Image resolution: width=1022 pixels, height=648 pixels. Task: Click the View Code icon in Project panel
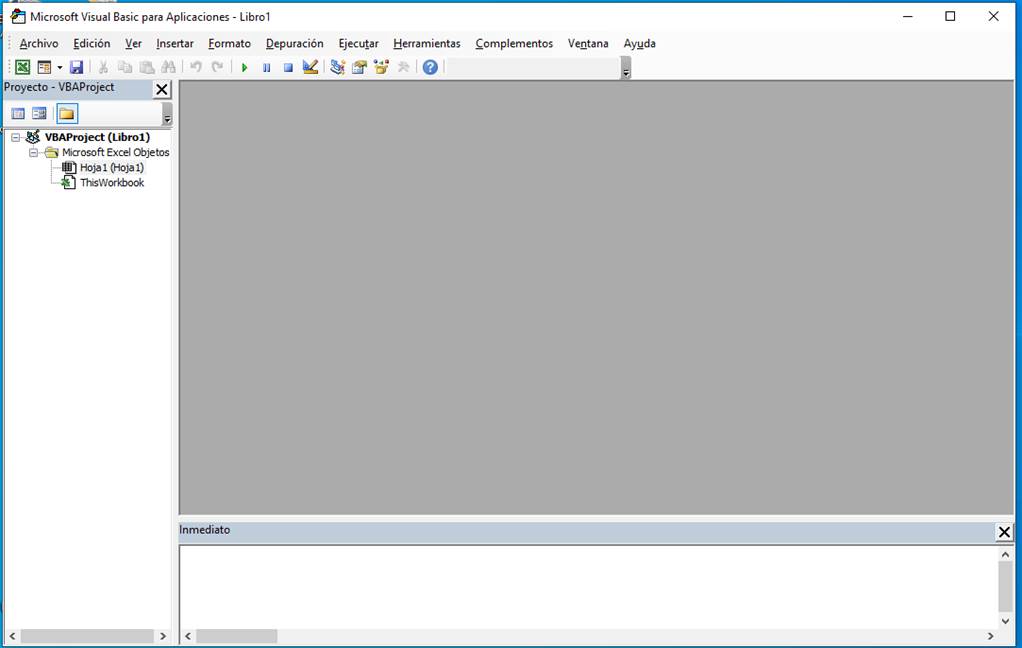coord(18,114)
